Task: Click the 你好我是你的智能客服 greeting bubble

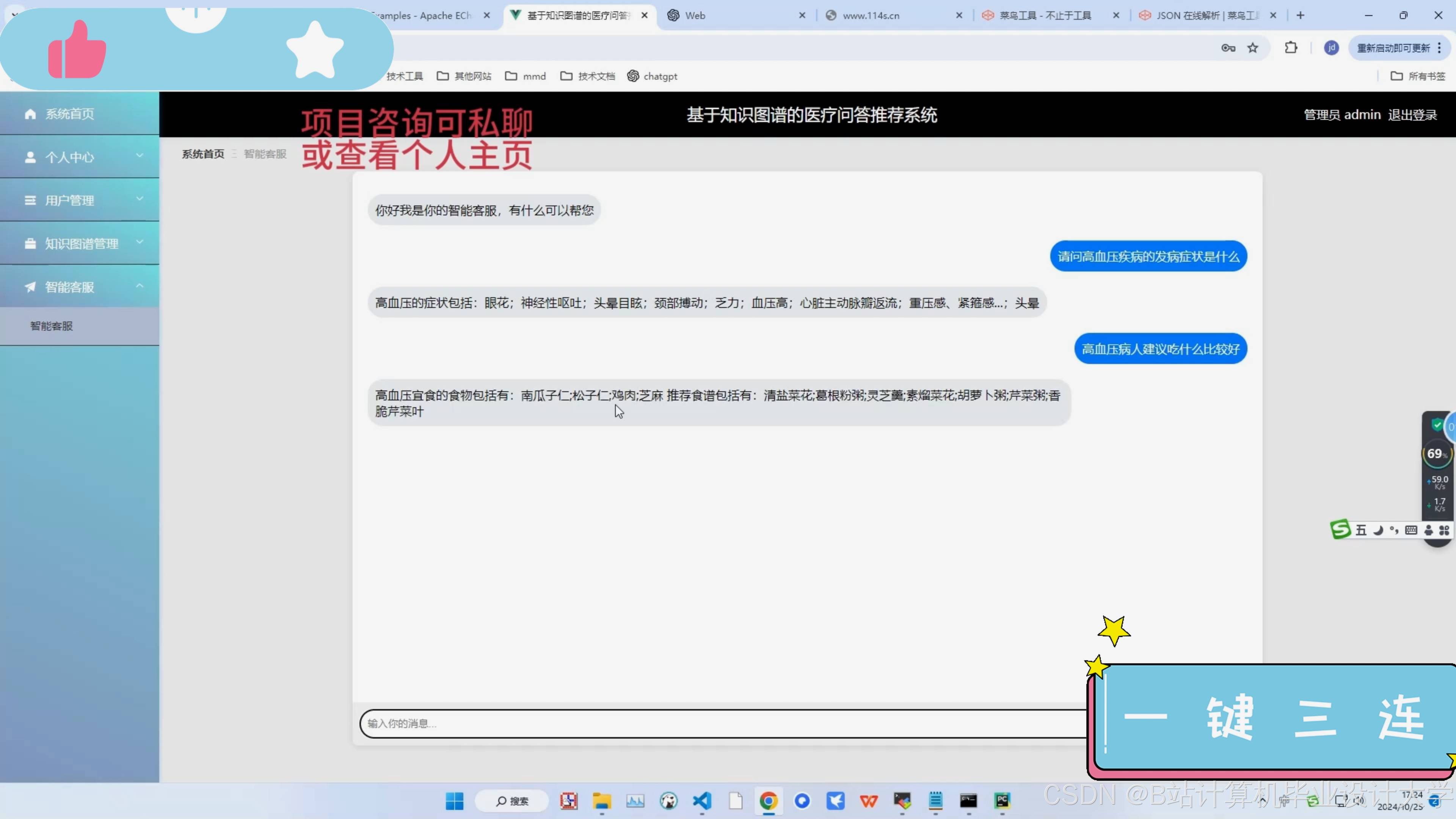Action: click(x=485, y=210)
